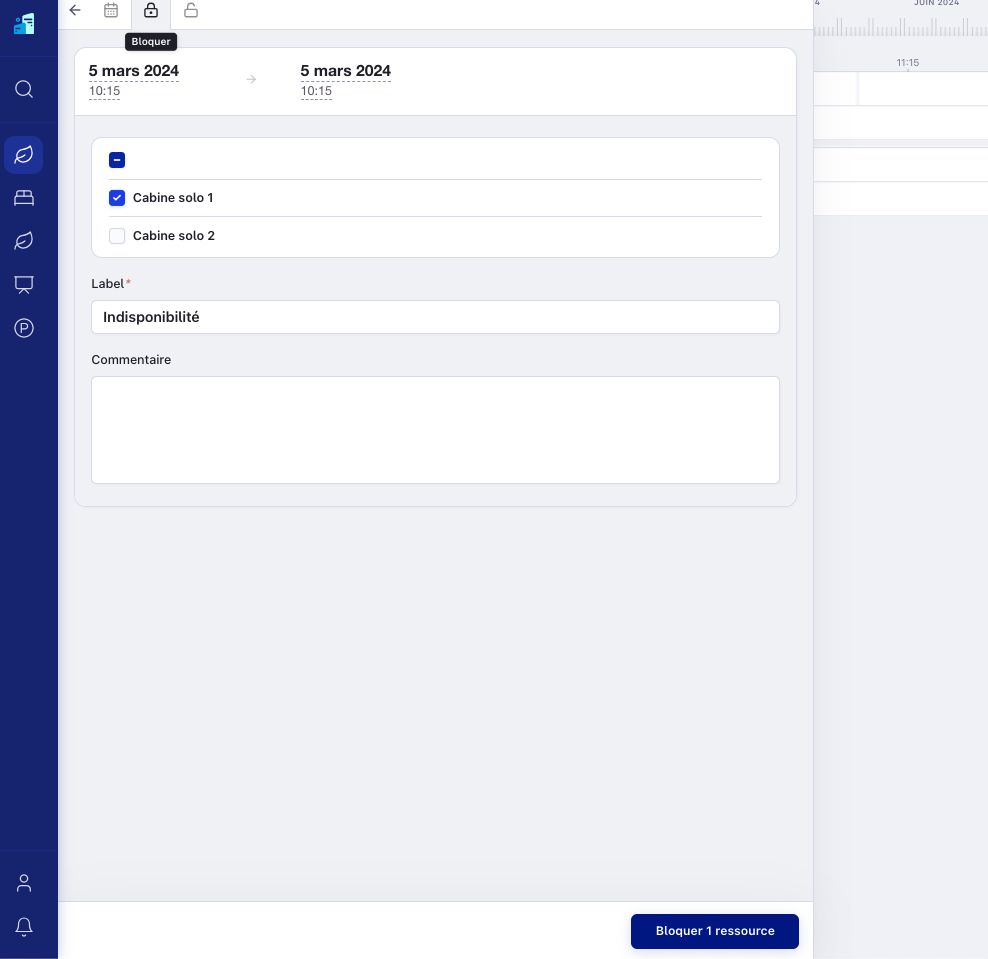Select the highlighted leaf sidebar icon
Image resolution: width=988 pixels, height=959 pixels.
coord(24,155)
